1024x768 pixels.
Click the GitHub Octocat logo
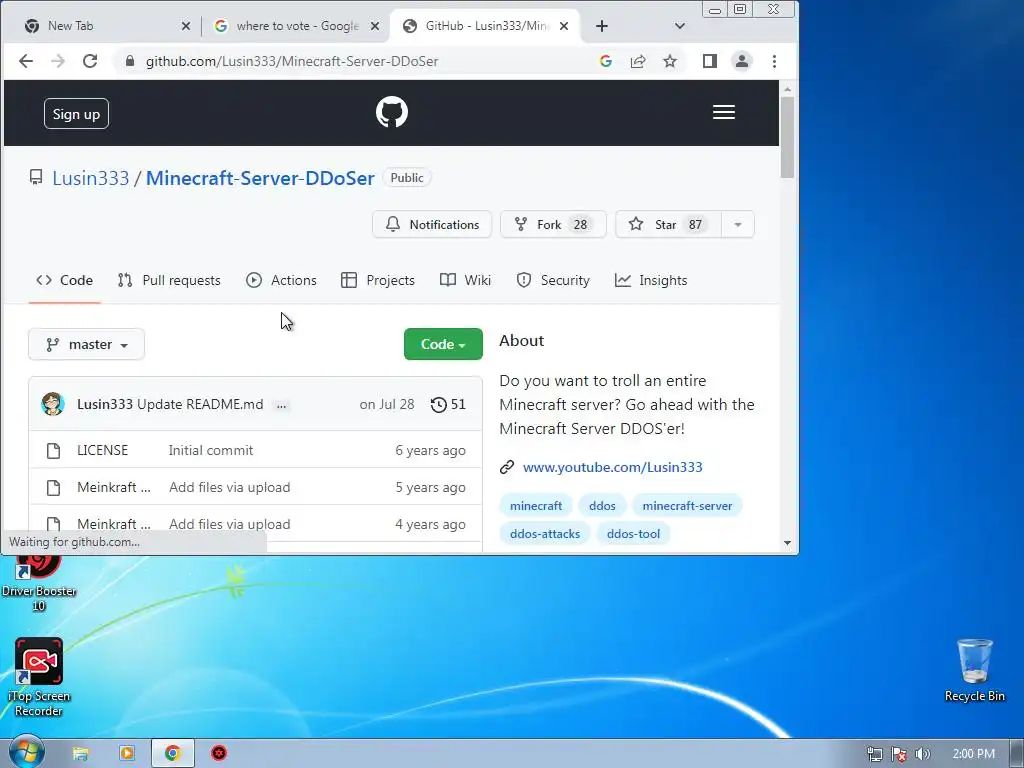[392, 112]
